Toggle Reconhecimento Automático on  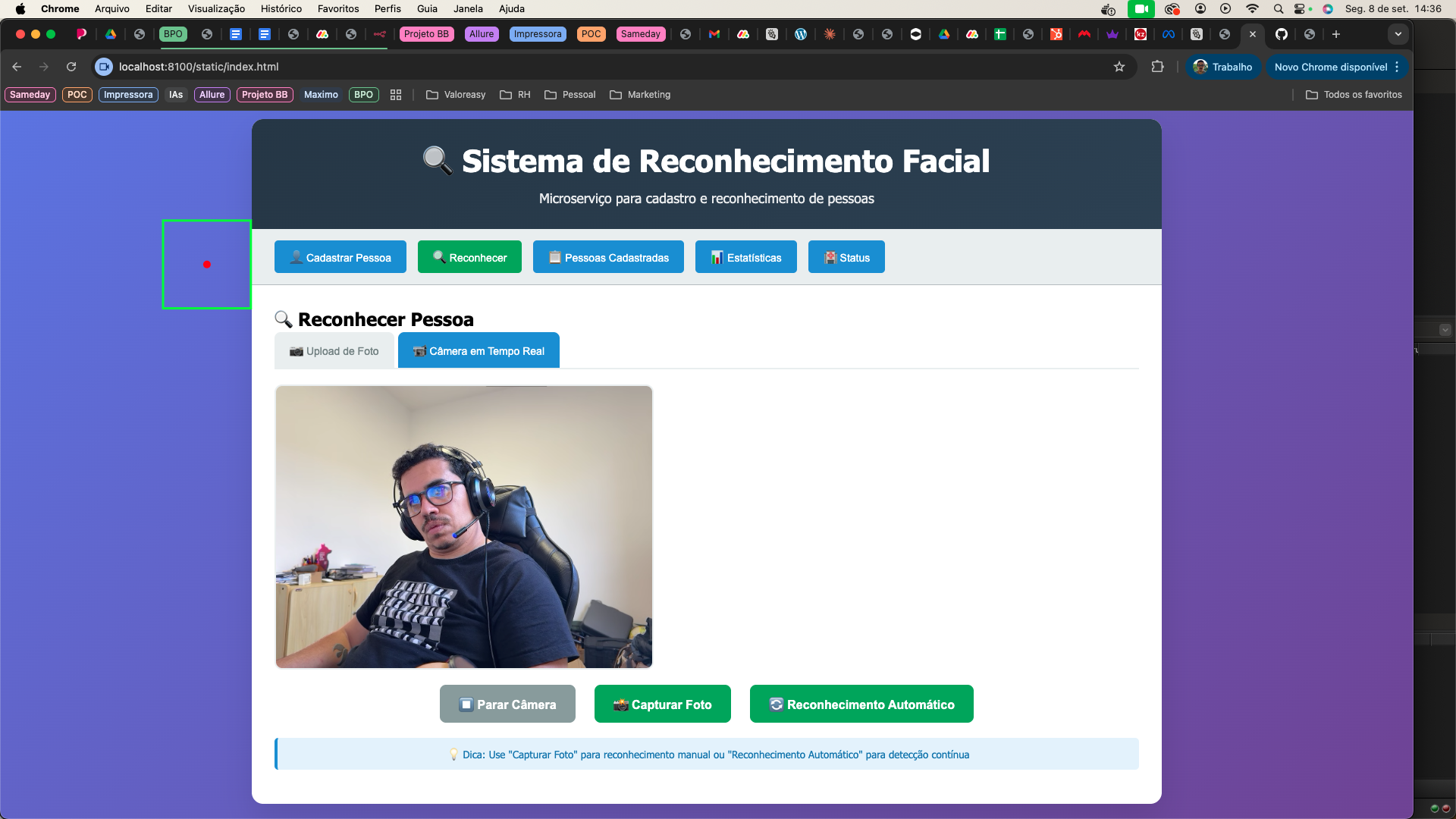click(861, 704)
